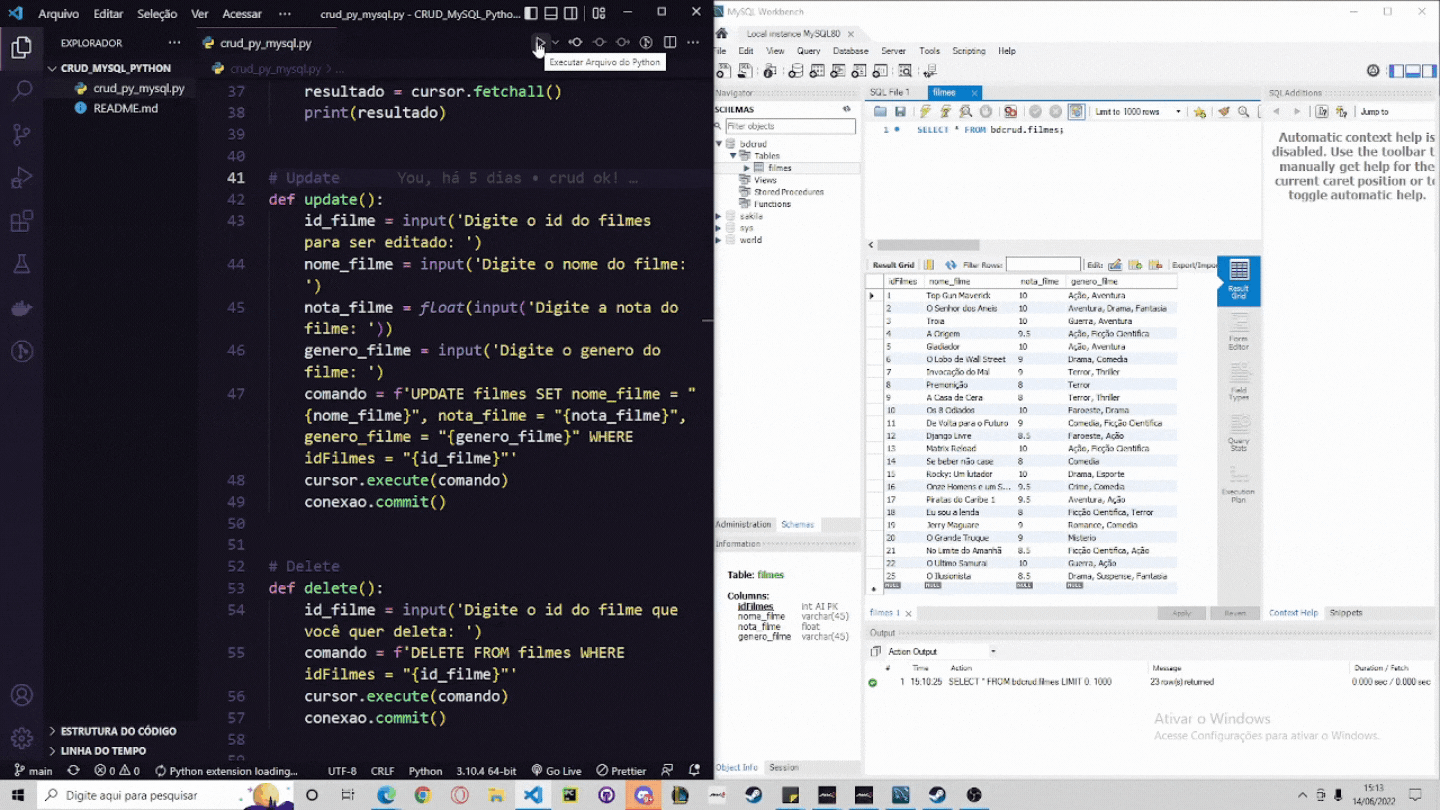The height and width of the screenshot is (810, 1440).
Task: Split the VS Code editor right
Action: coord(670,42)
